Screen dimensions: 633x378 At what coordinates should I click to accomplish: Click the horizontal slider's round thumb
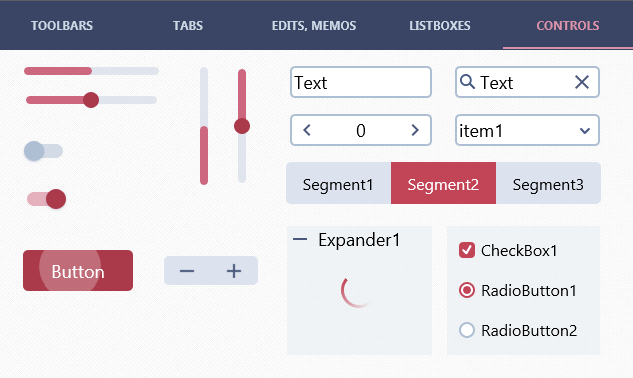click(91, 100)
